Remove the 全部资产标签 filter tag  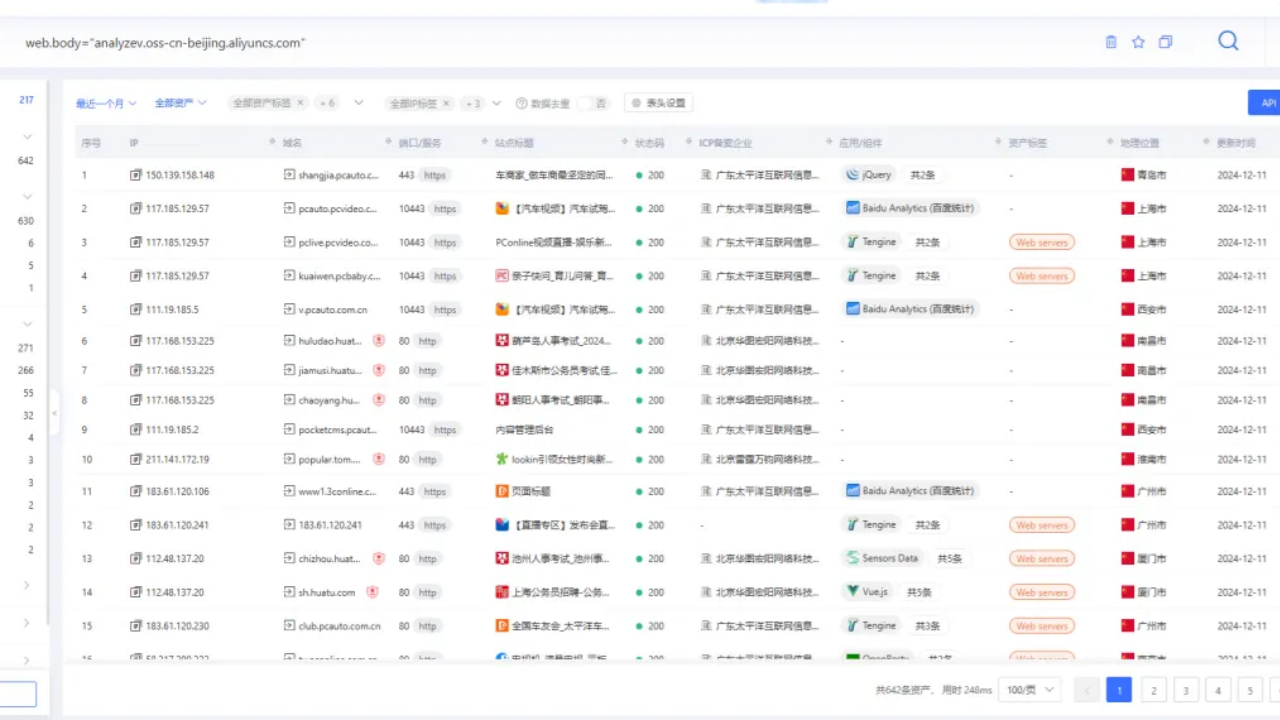point(300,103)
